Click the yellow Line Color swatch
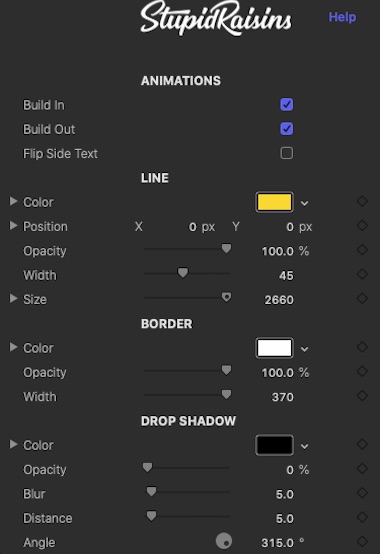 click(274, 202)
